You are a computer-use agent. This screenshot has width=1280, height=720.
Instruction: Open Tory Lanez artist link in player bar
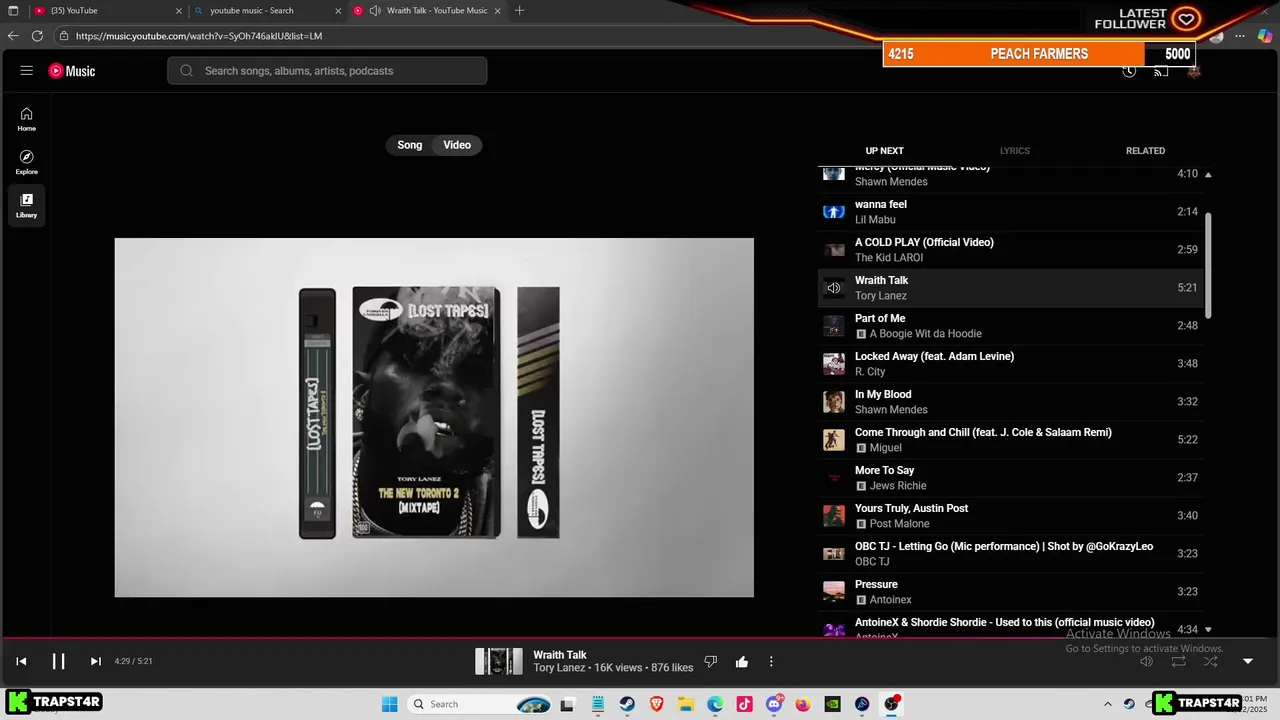[x=559, y=668]
